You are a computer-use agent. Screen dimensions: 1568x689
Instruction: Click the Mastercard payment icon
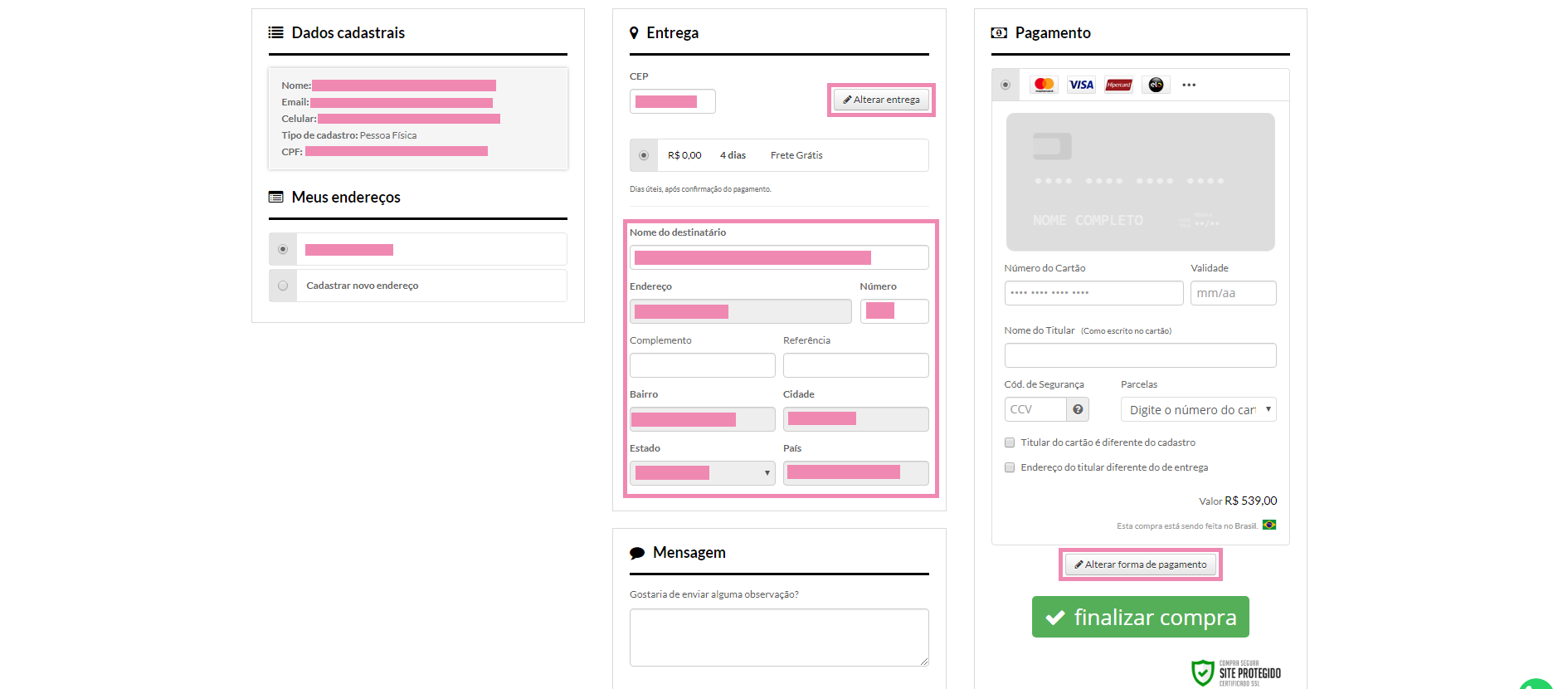1044,85
